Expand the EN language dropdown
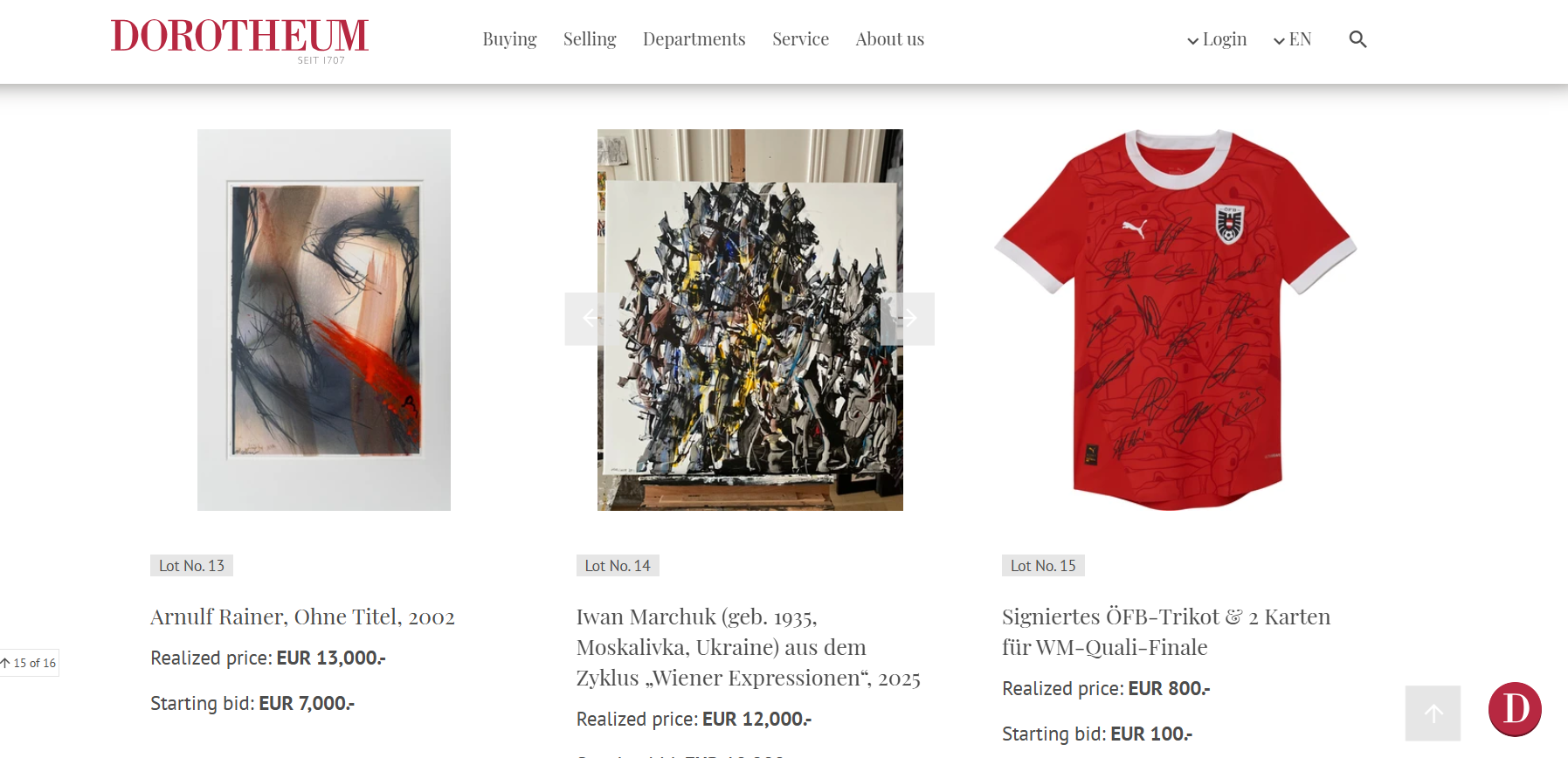This screenshot has height=758, width=1568. click(1292, 39)
